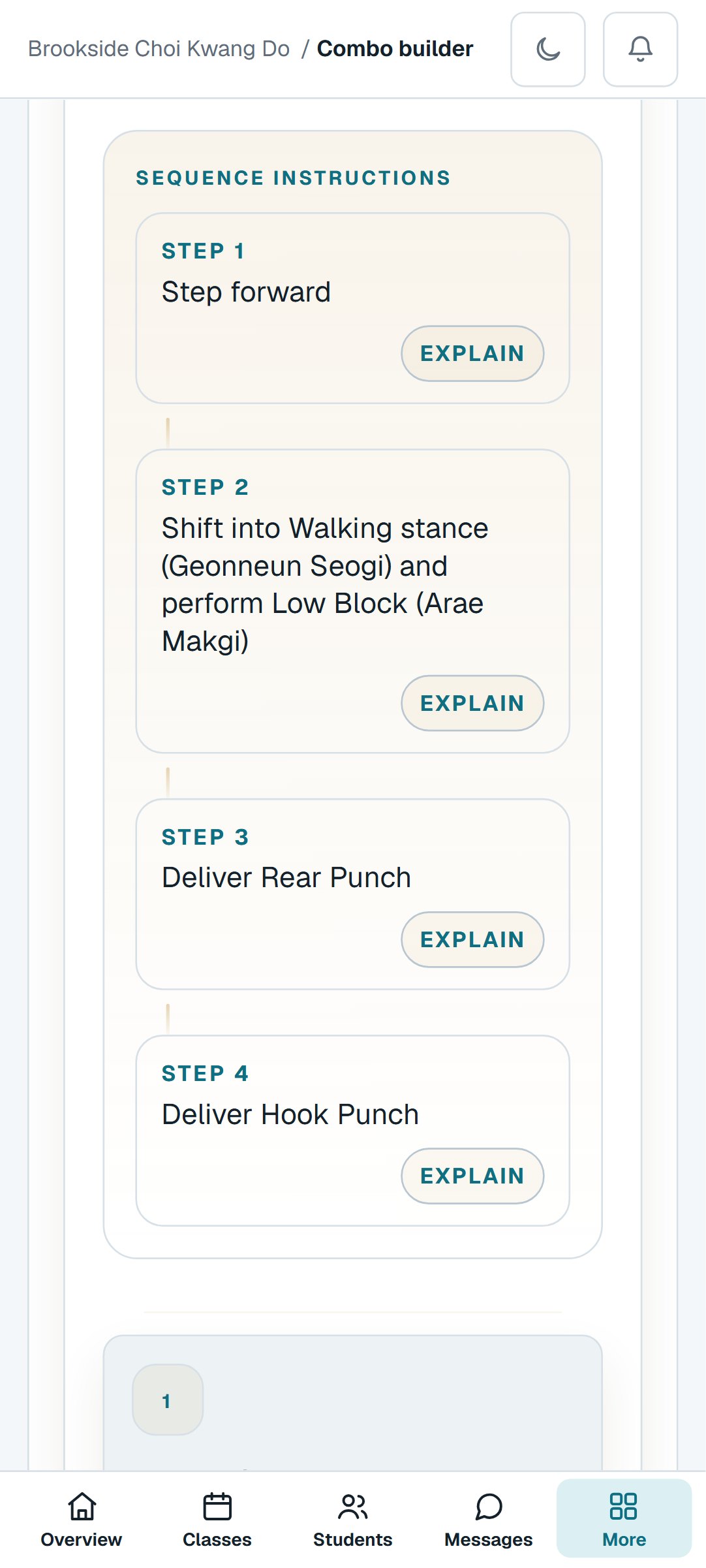The width and height of the screenshot is (706, 1568).
Task: Click the Overview home icon
Action: click(82, 1507)
